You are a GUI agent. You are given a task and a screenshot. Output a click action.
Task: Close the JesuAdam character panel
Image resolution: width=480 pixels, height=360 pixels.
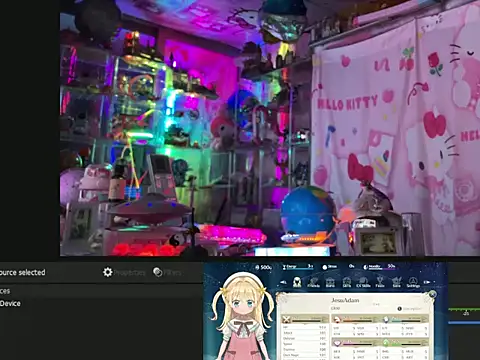pos(432,294)
